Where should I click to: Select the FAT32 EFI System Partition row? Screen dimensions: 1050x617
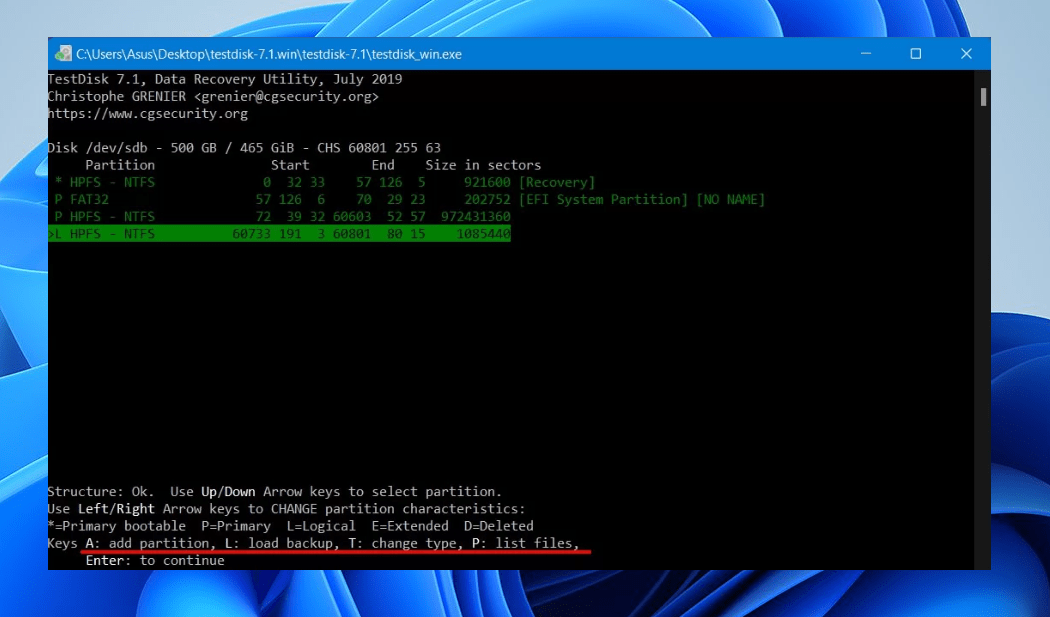(409, 200)
